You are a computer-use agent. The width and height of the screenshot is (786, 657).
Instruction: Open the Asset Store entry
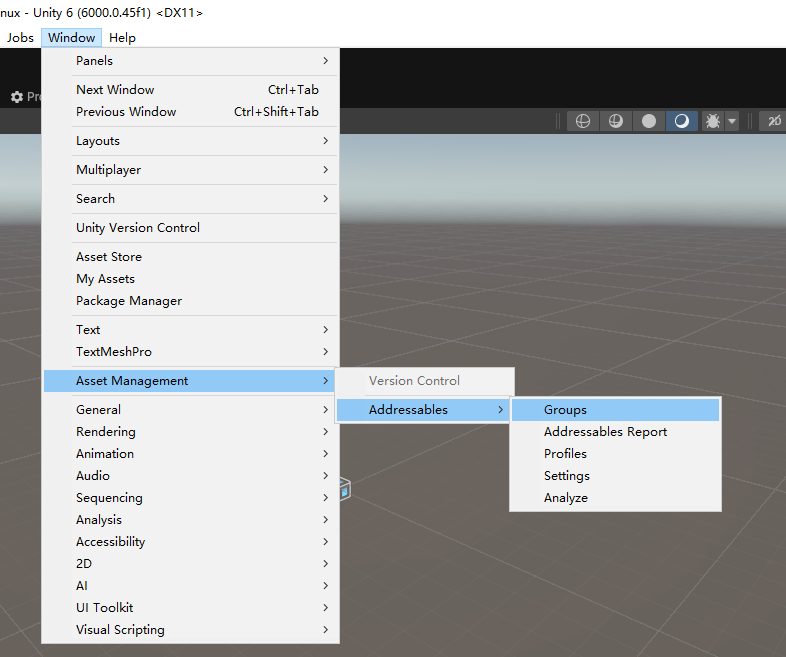point(190,257)
